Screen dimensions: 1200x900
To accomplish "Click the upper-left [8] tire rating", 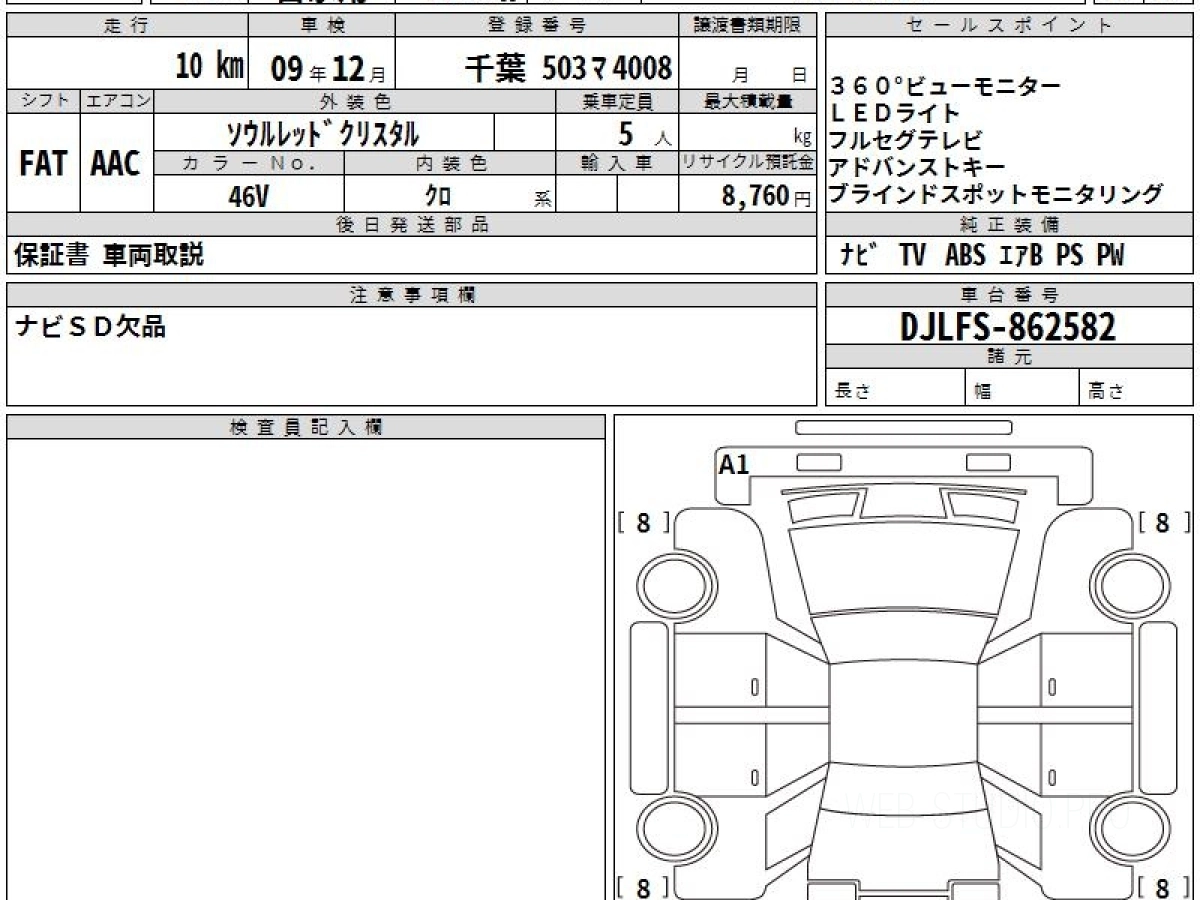I will pyautogui.click(x=643, y=522).
